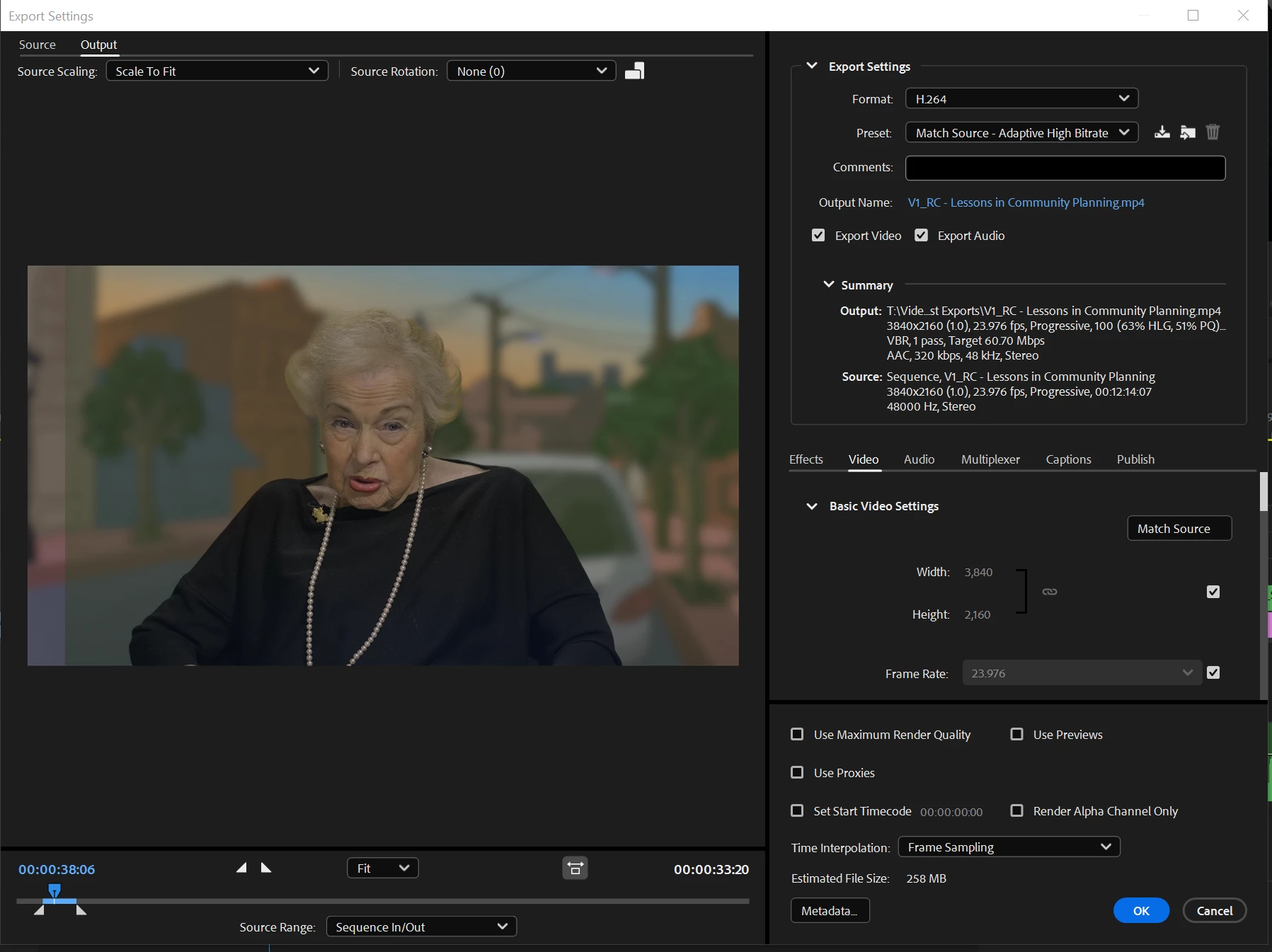Viewport: 1272px width, 952px height.
Task: Click the icon right of Source Rotation dropdown
Action: pos(634,71)
